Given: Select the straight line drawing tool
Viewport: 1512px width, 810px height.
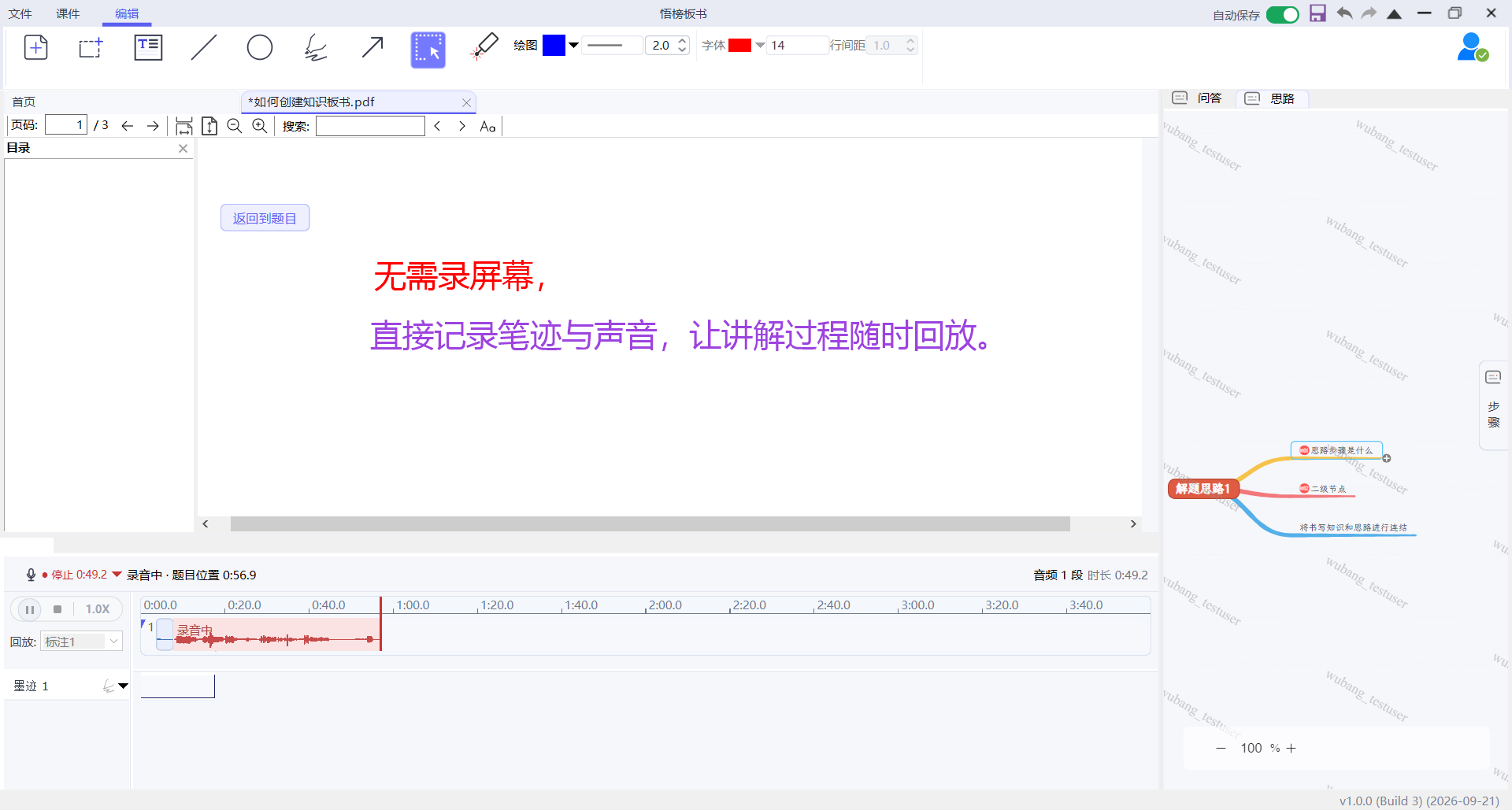Looking at the screenshot, I should 204,48.
